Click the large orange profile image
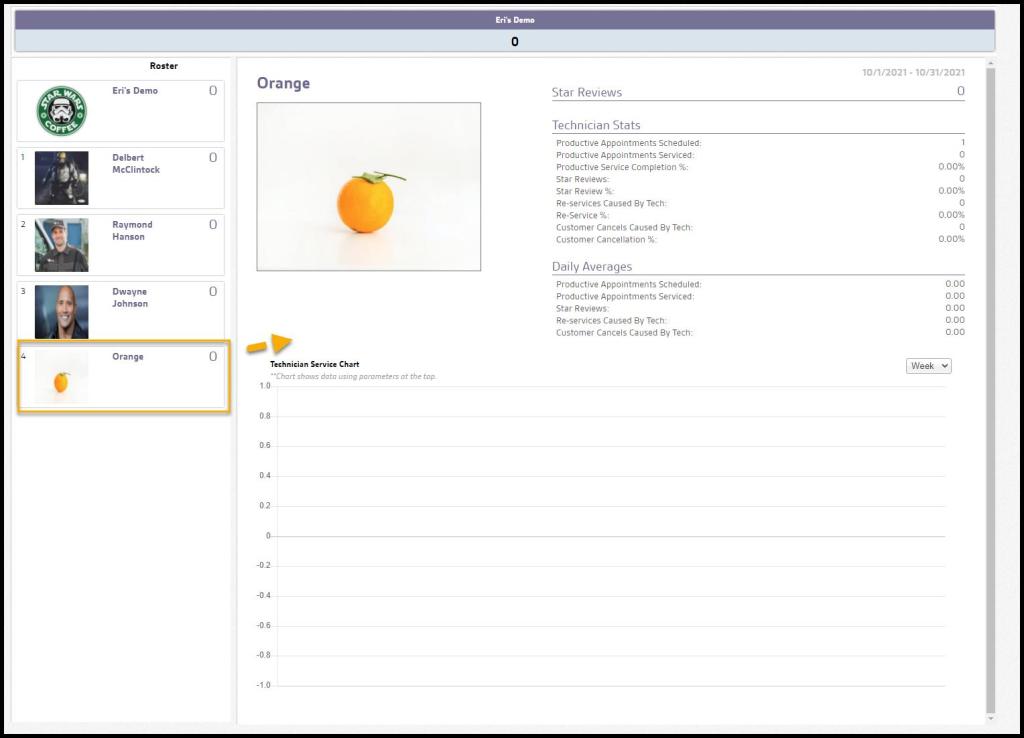 (368, 186)
